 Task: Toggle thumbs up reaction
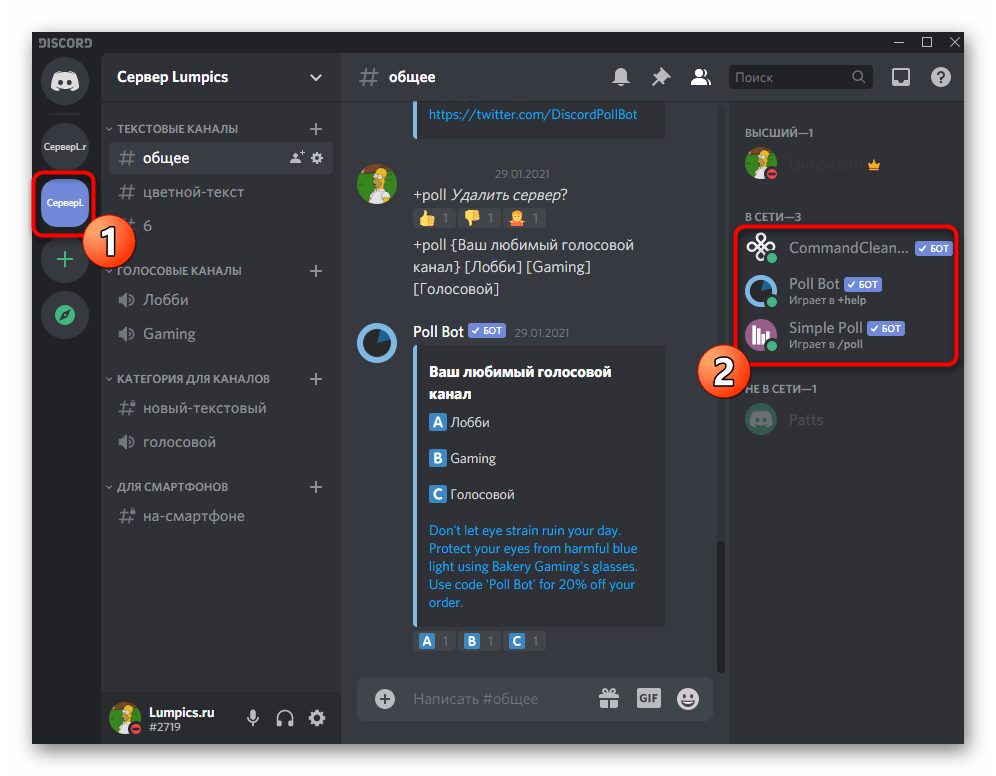point(434,218)
